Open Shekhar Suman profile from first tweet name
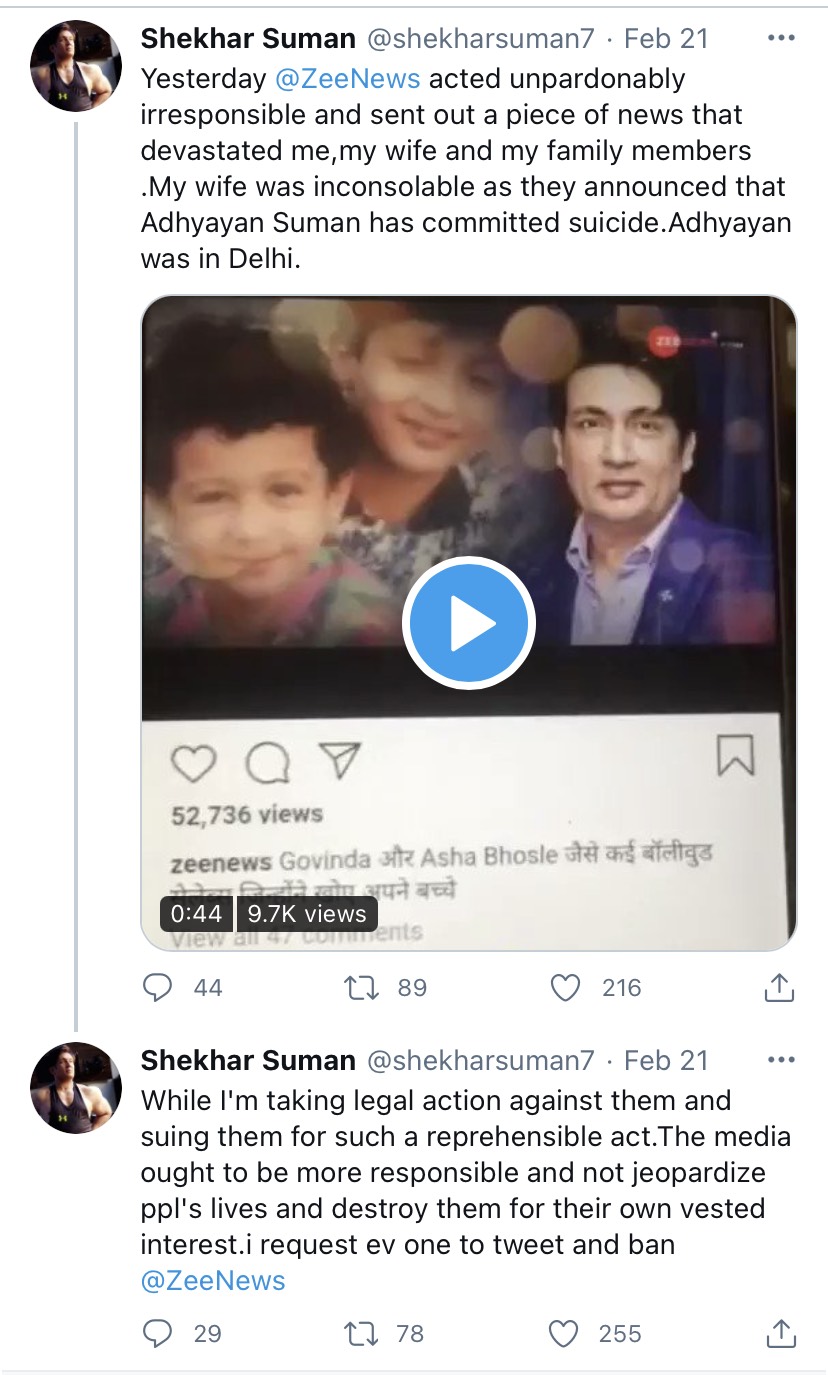 point(248,38)
